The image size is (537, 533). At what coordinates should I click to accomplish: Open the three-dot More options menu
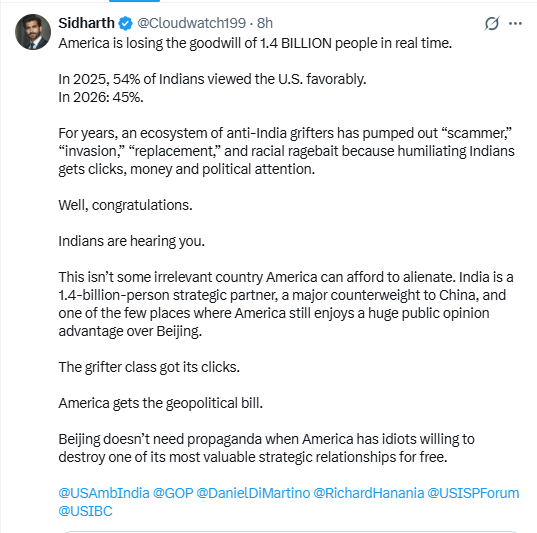pyautogui.click(x=515, y=23)
